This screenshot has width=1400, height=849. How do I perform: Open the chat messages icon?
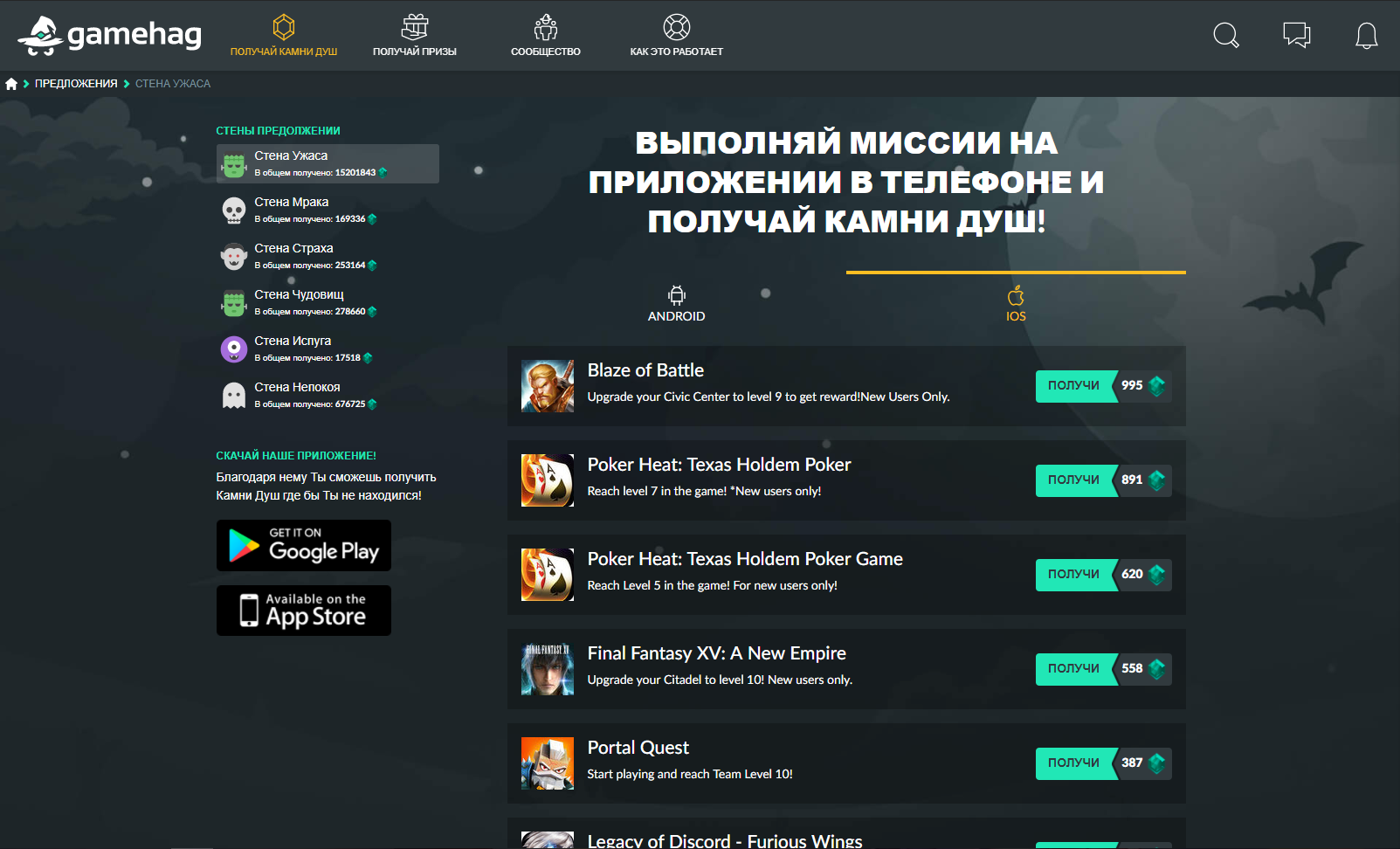pyautogui.click(x=1297, y=35)
